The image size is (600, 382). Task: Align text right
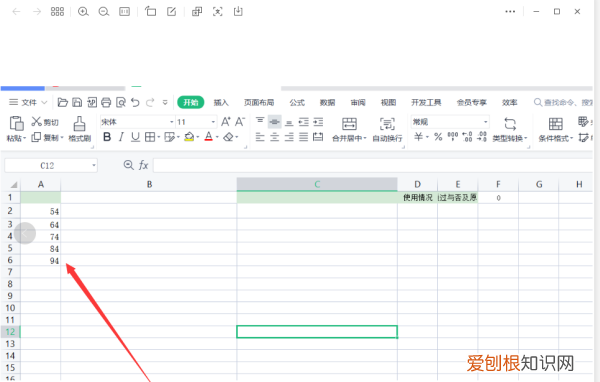[289, 137]
